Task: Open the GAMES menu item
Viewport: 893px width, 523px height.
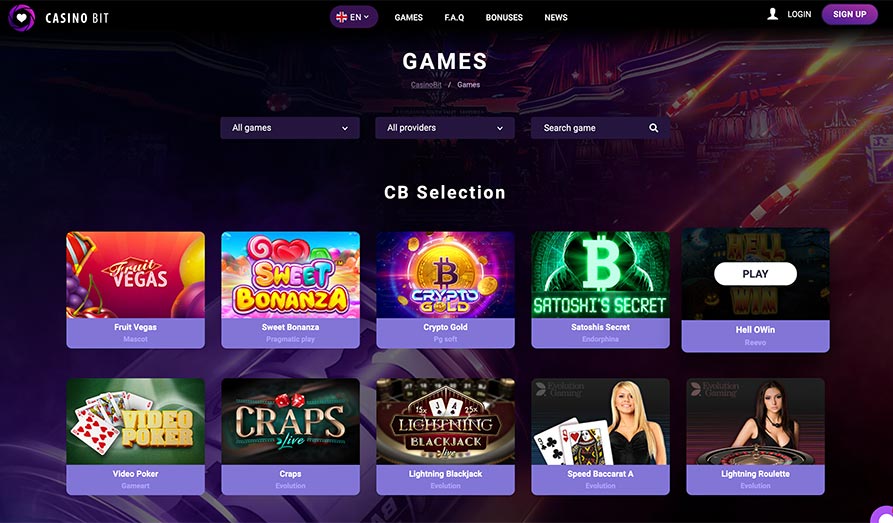Action: [x=408, y=18]
